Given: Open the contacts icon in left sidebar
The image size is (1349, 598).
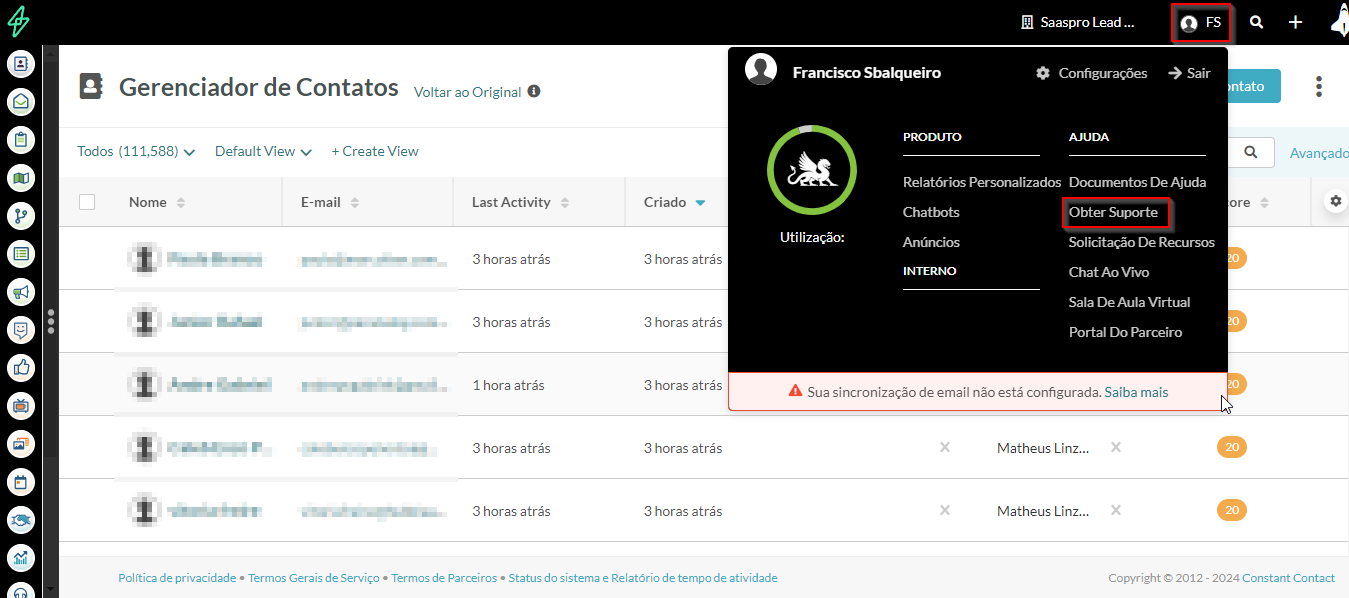Looking at the screenshot, I should (21, 64).
